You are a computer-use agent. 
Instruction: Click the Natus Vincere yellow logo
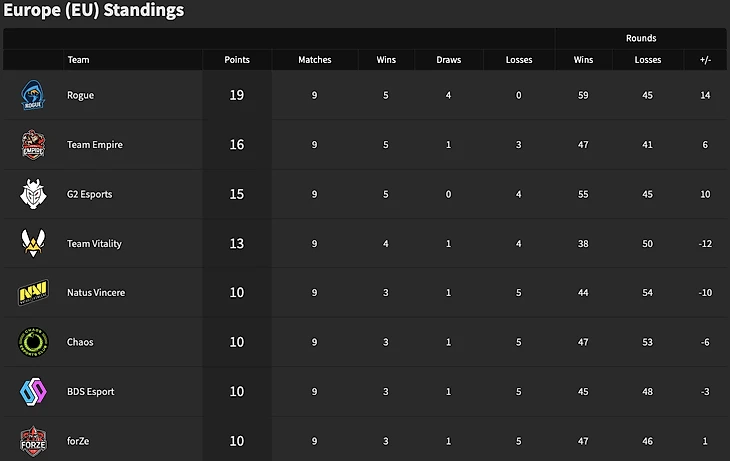(x=29, y=293)
